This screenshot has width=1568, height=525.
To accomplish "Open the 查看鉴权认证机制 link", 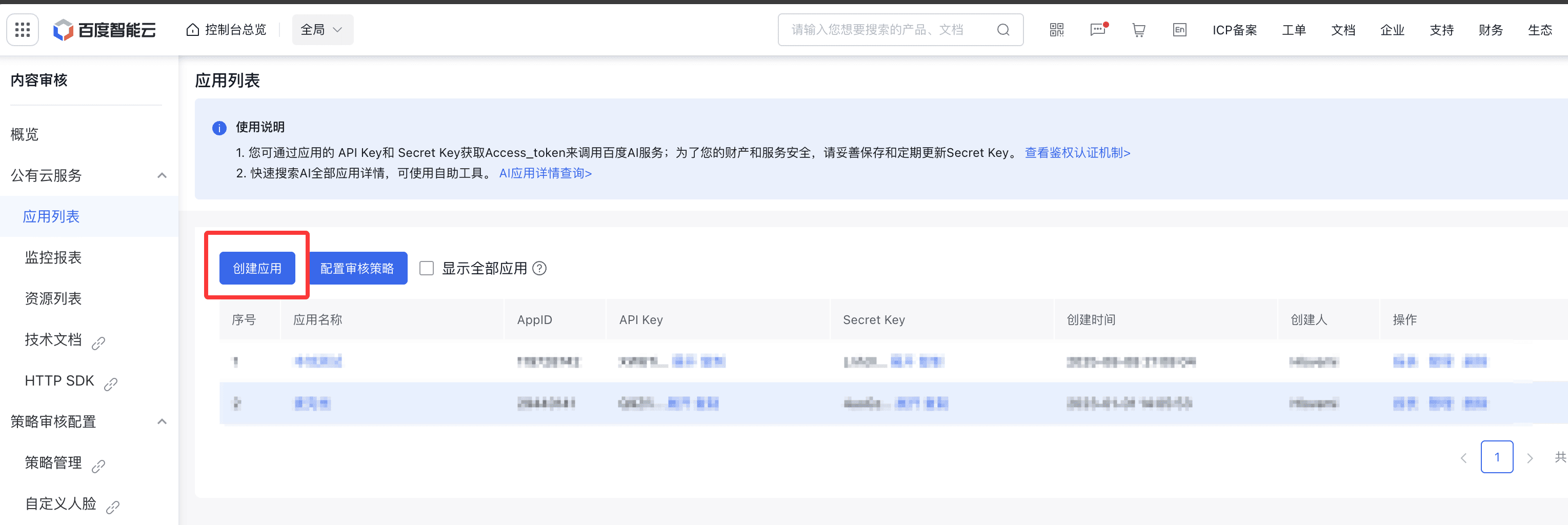I will 1077,153.
